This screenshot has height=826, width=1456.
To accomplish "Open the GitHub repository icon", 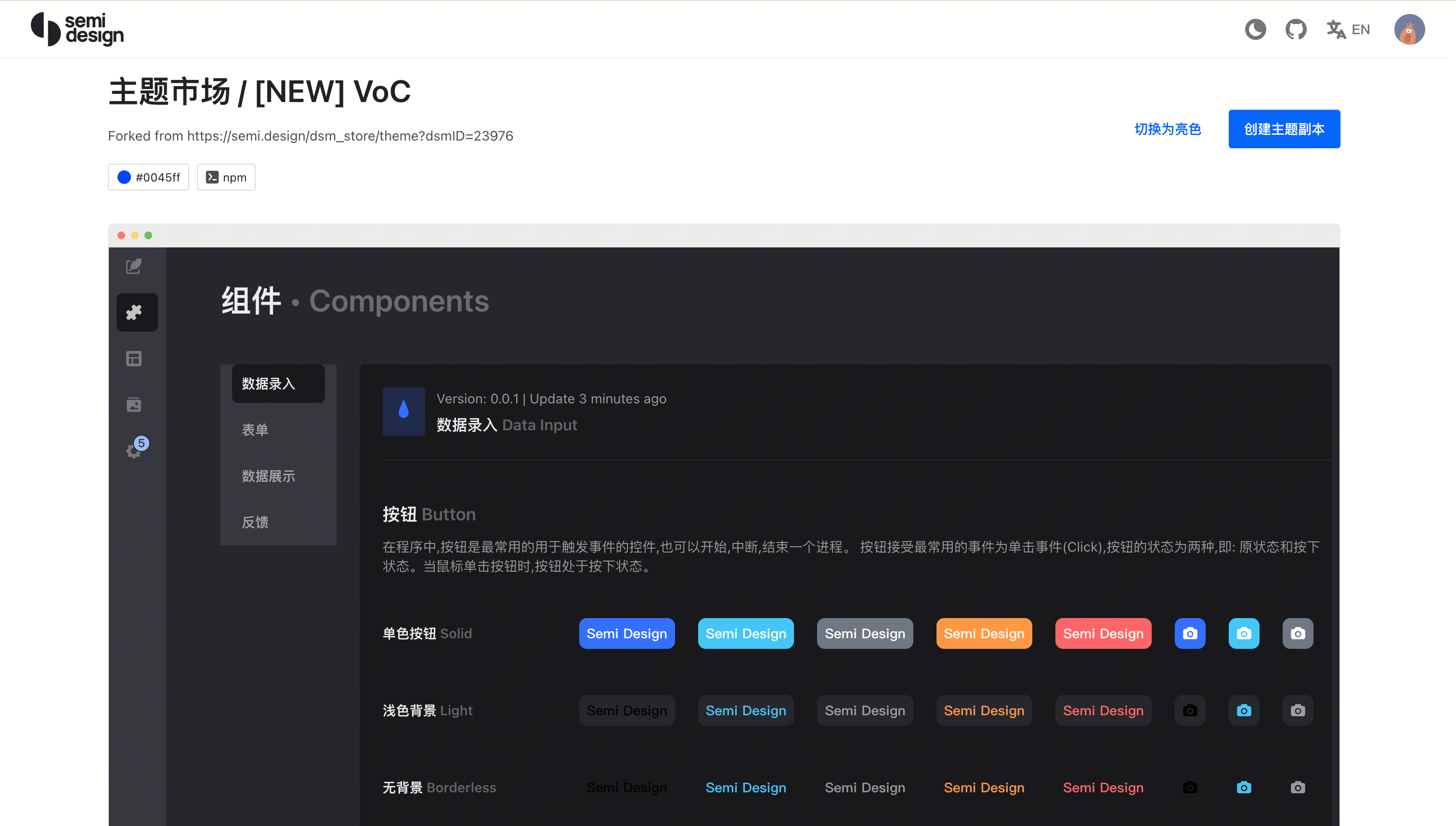I will coord(1295,29).
